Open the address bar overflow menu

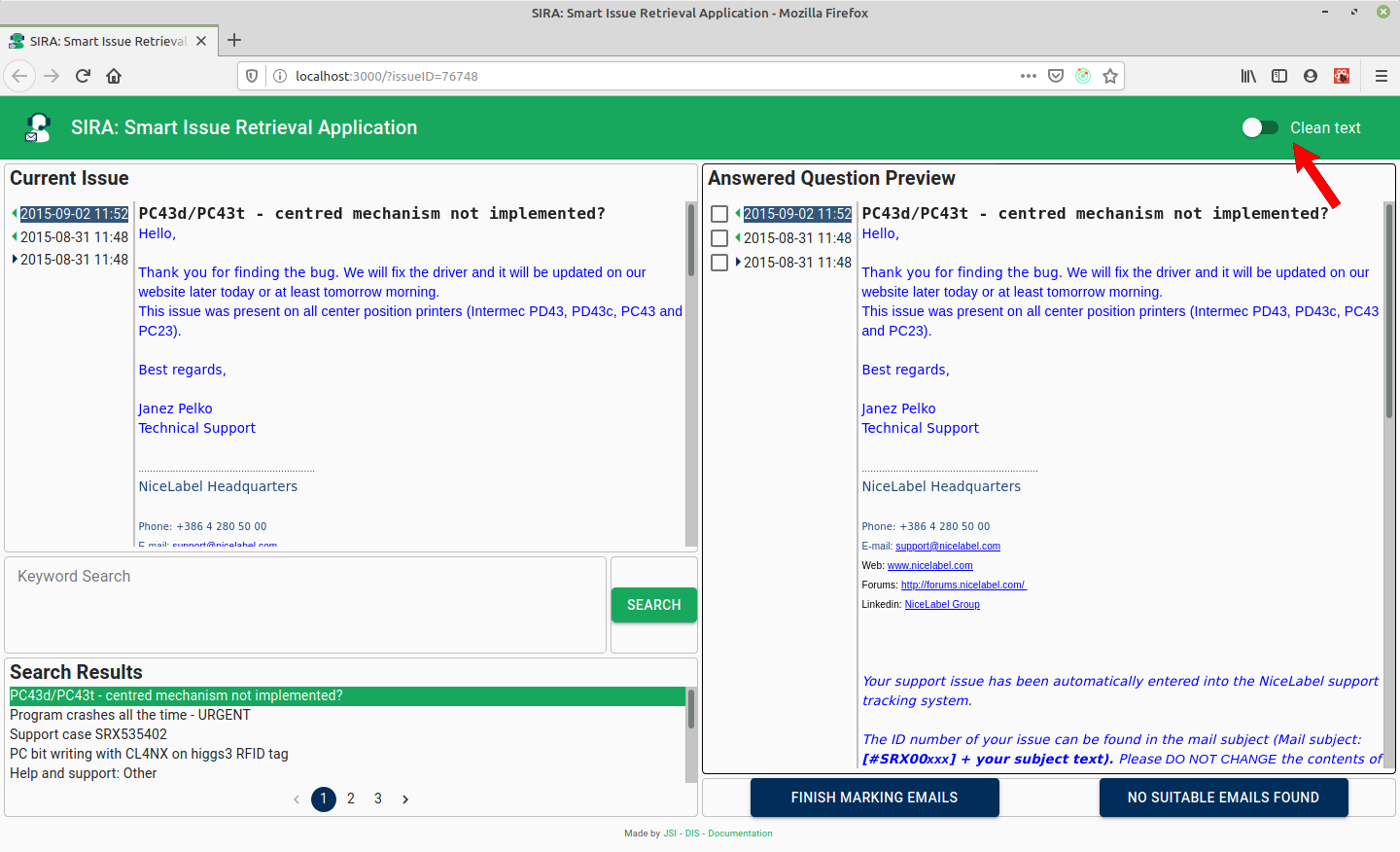point(1028,75)
